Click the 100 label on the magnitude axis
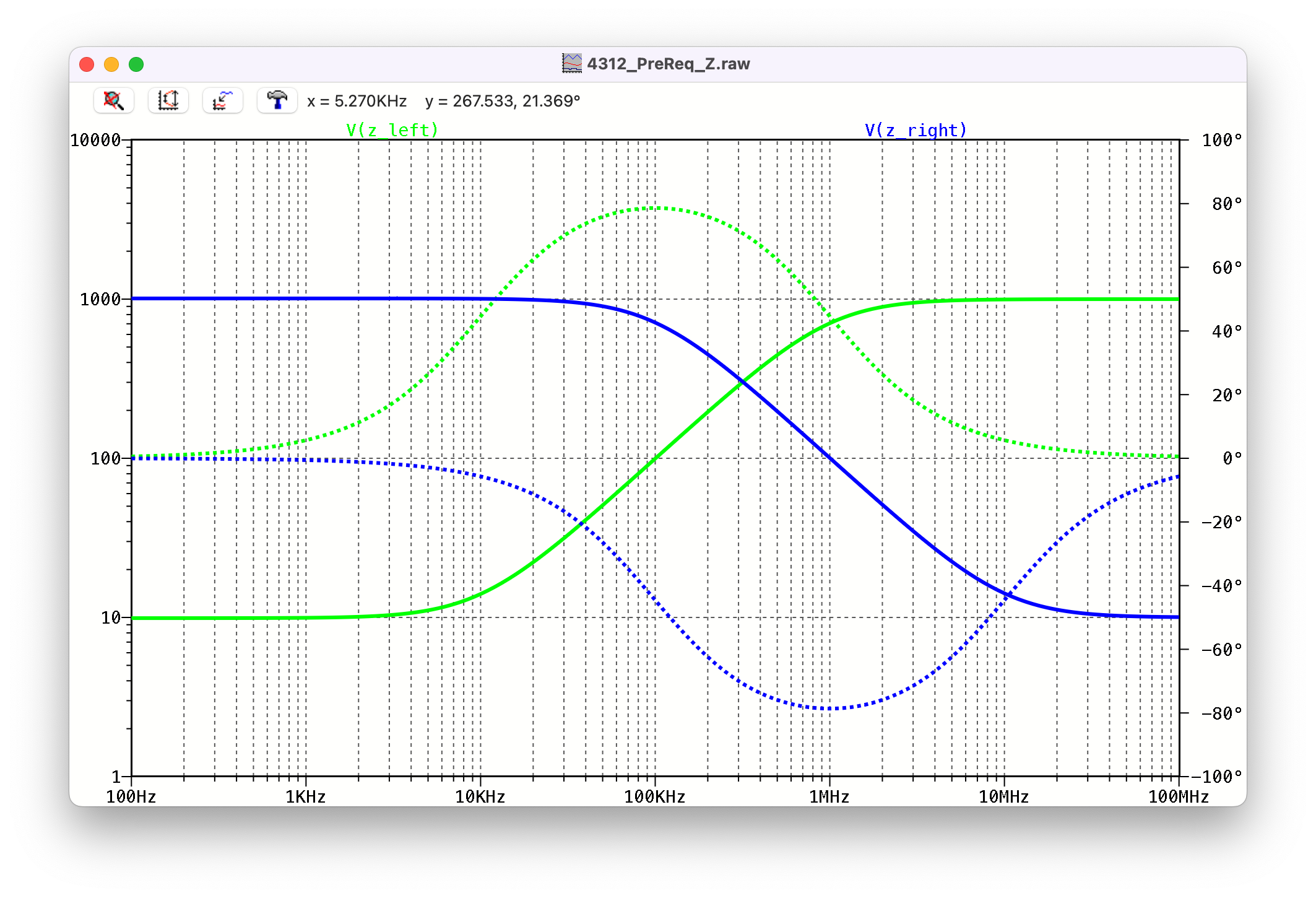Image resolution: width=1316 pixels, height=898 pixels. [105, 458]
